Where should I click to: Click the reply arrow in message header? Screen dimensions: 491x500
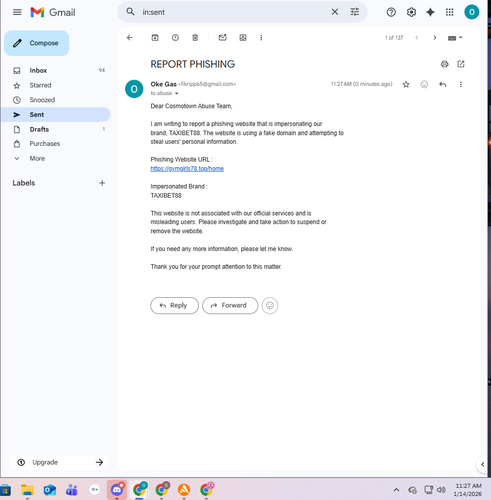point(443,84)
